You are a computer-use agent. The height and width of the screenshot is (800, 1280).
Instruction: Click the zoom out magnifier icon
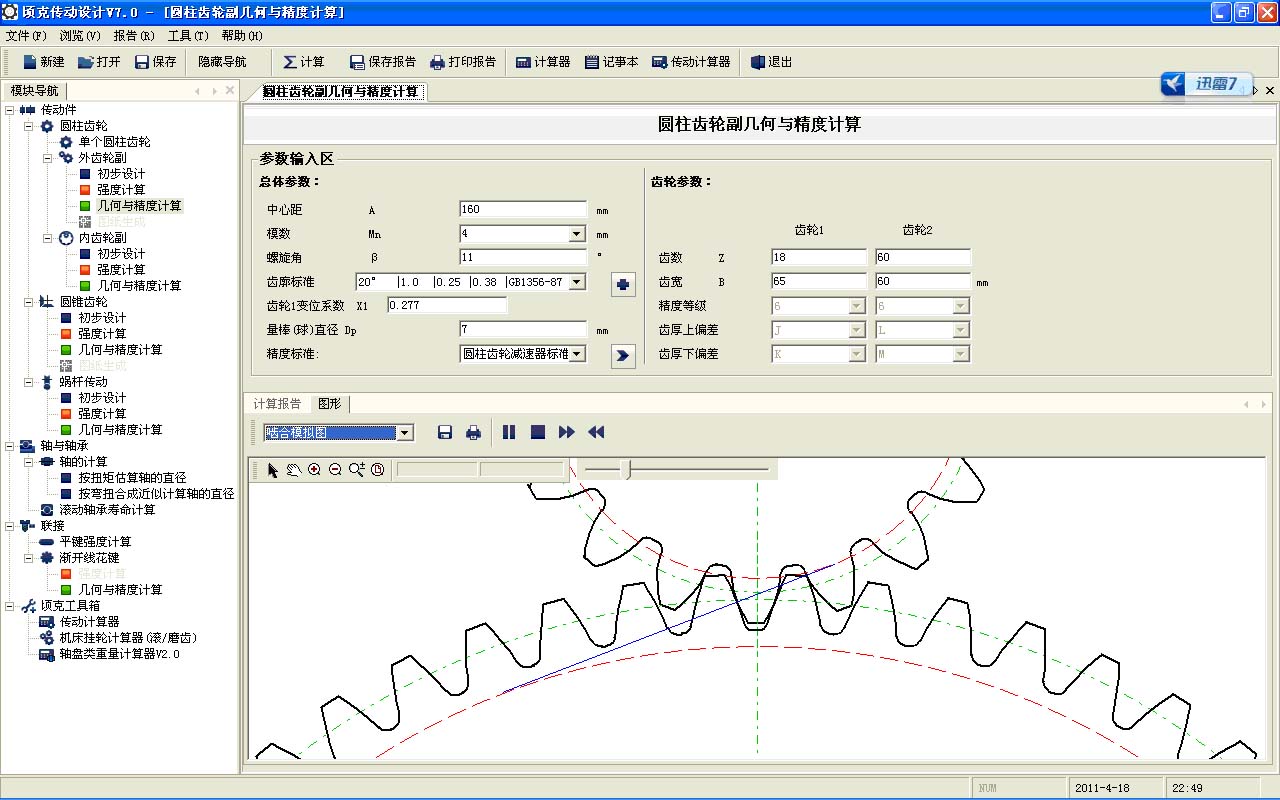pyautogui.click(x=335, y=470)
